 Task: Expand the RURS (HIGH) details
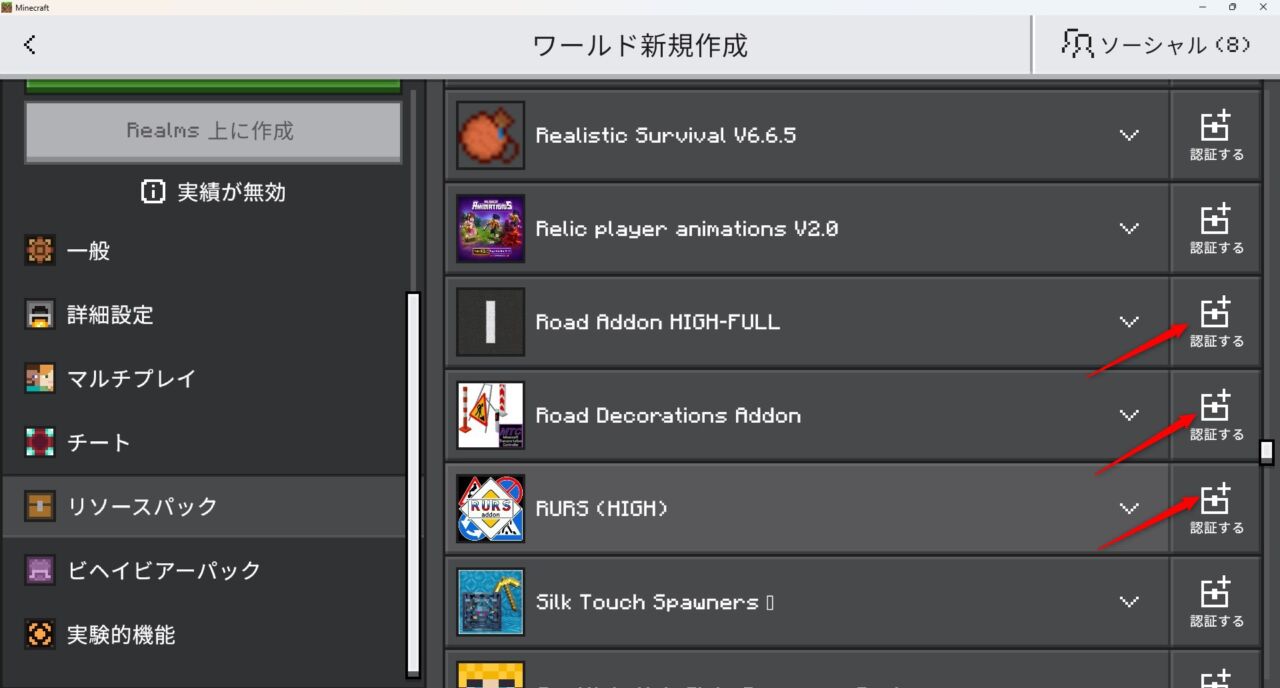tap(1129, 508)
